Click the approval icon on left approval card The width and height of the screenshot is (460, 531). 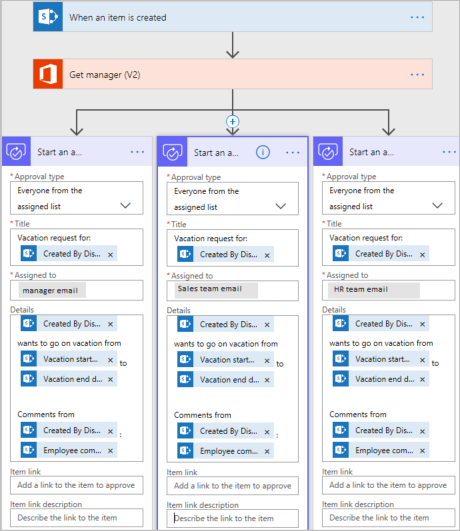pos(16,151)
